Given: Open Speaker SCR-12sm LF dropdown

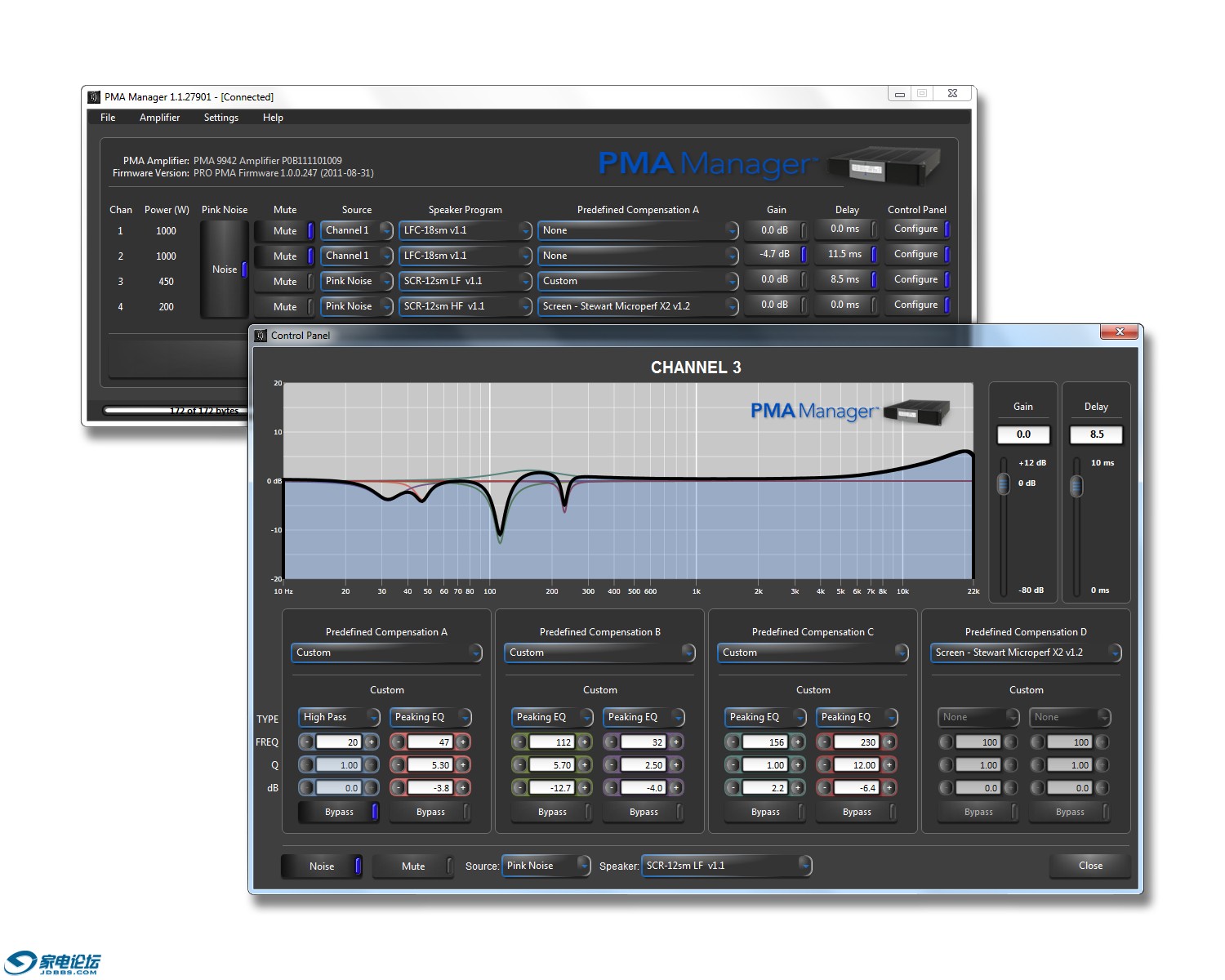Looking at the screenshot, I should [727, 866].
